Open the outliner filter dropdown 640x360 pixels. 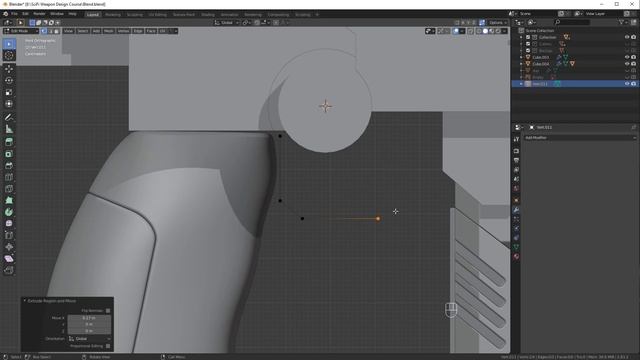click(623, 22)
